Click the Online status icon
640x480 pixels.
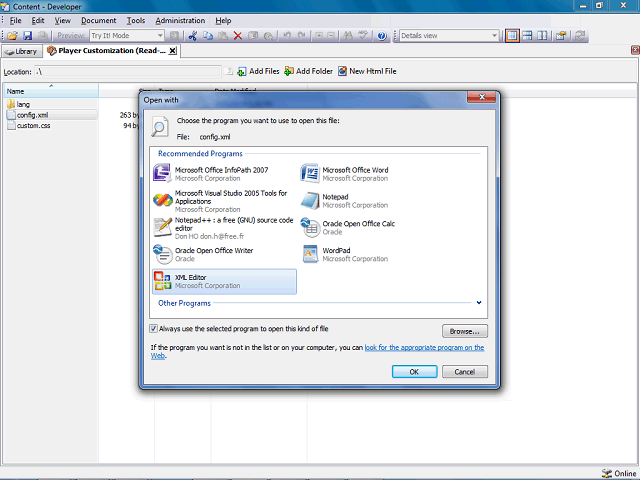click(x=607, y=473)
